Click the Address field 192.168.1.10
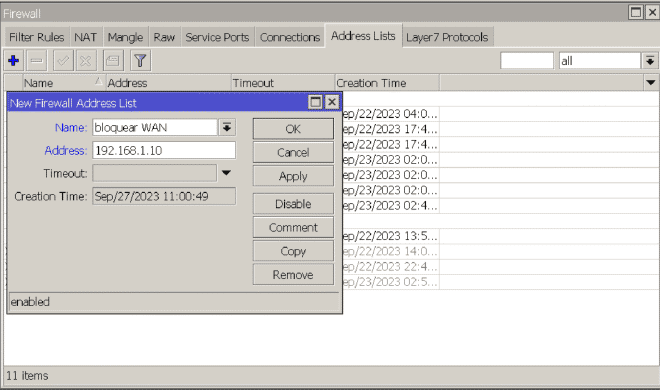The width and height of the screenshot is (660, 390). [164, 150]
